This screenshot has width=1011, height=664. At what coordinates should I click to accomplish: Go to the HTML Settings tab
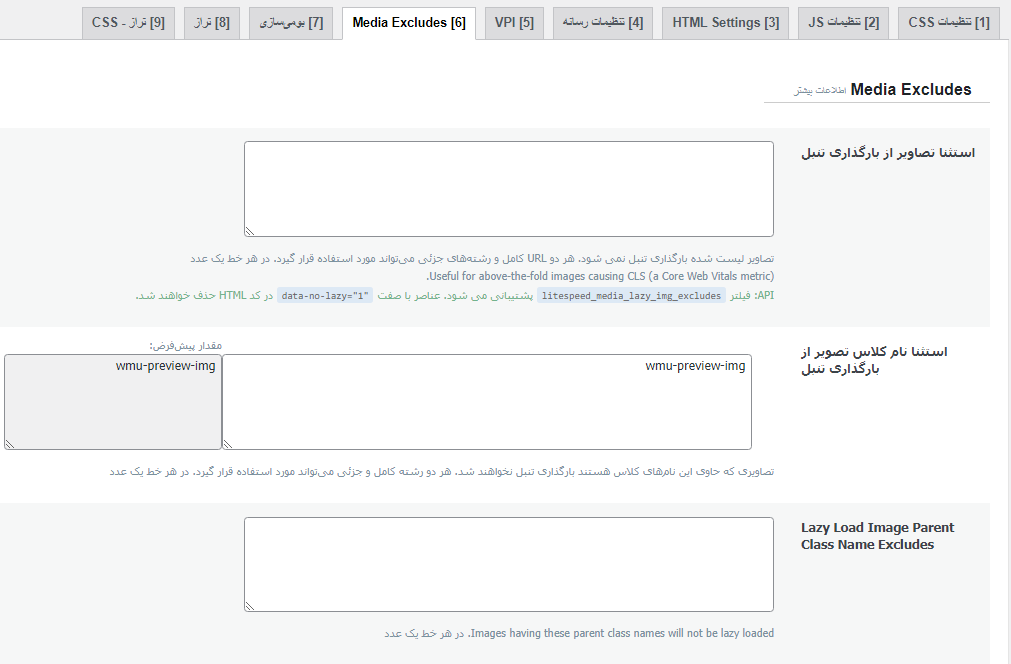(725, 23)
